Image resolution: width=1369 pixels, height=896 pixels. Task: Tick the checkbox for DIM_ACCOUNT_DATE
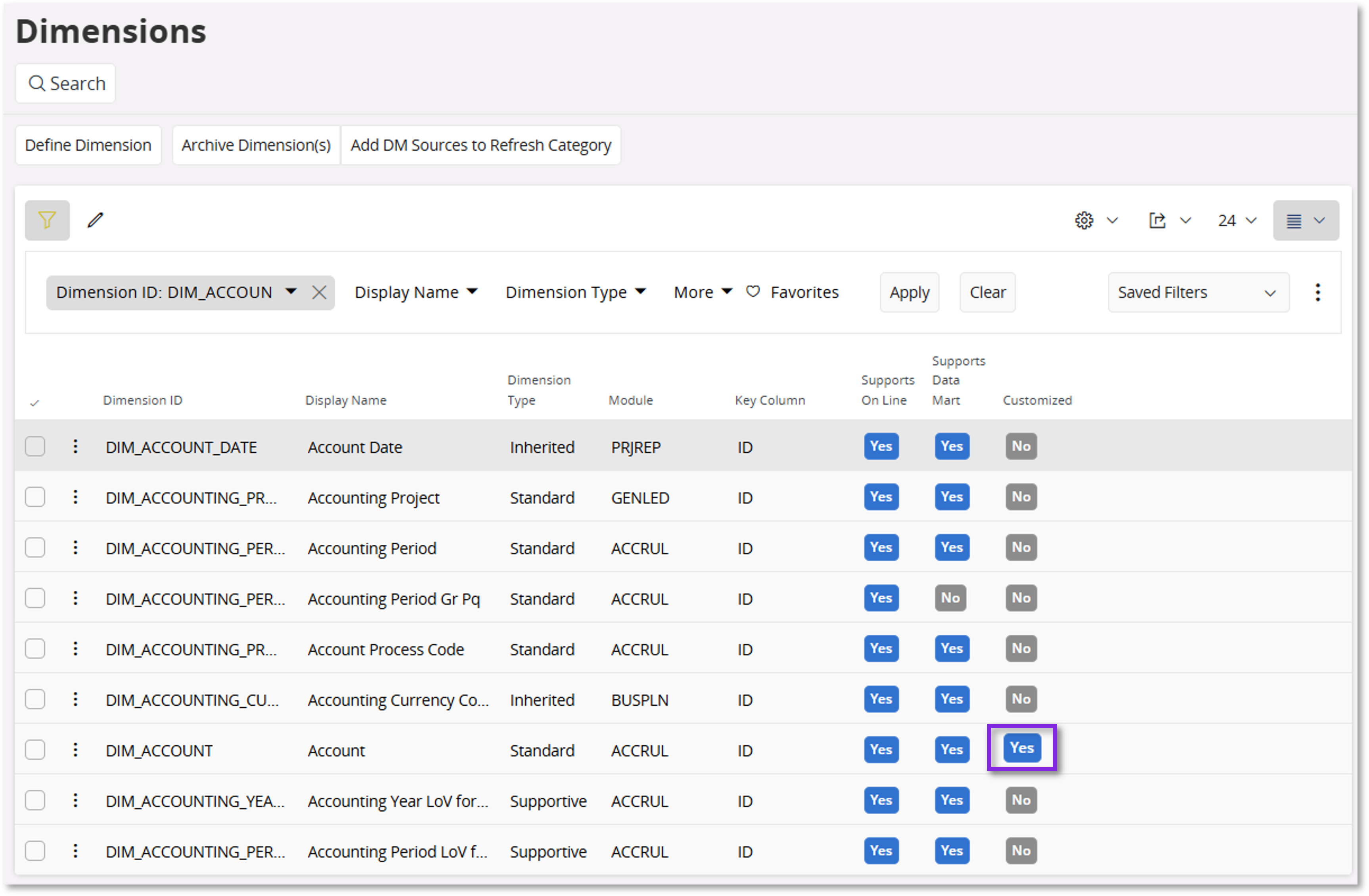pyautogui.click(x=35, y=447)
